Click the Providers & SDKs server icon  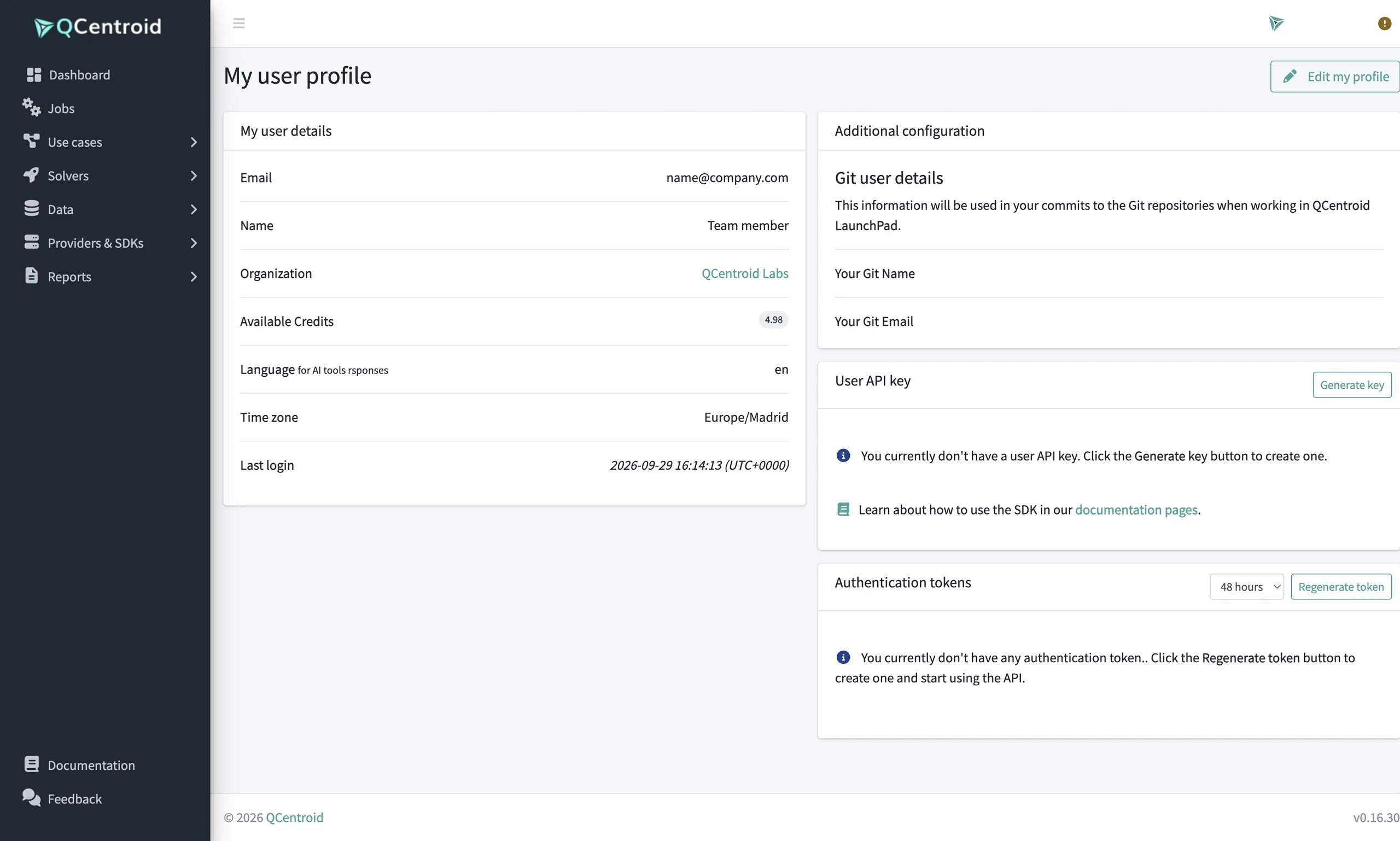[32, 242]
